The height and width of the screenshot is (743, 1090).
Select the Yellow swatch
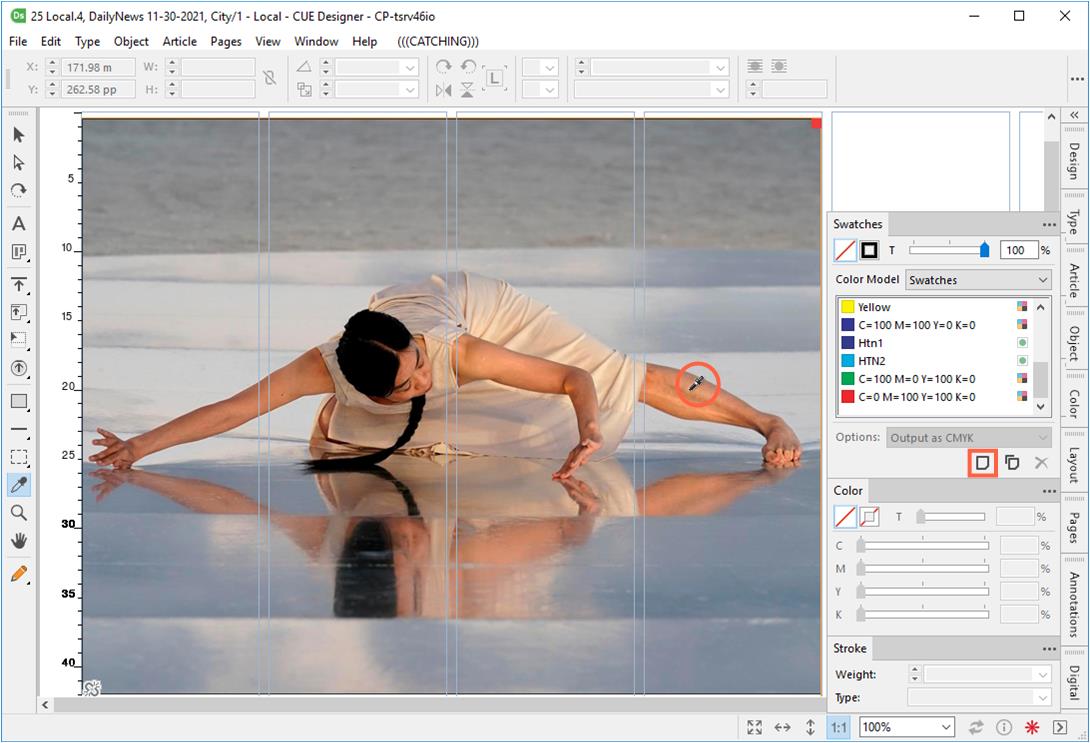873,307
